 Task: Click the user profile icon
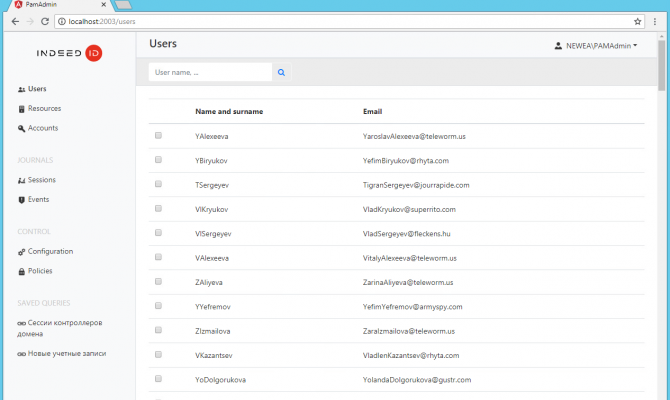pyautogui.click(x=558, y=46)
